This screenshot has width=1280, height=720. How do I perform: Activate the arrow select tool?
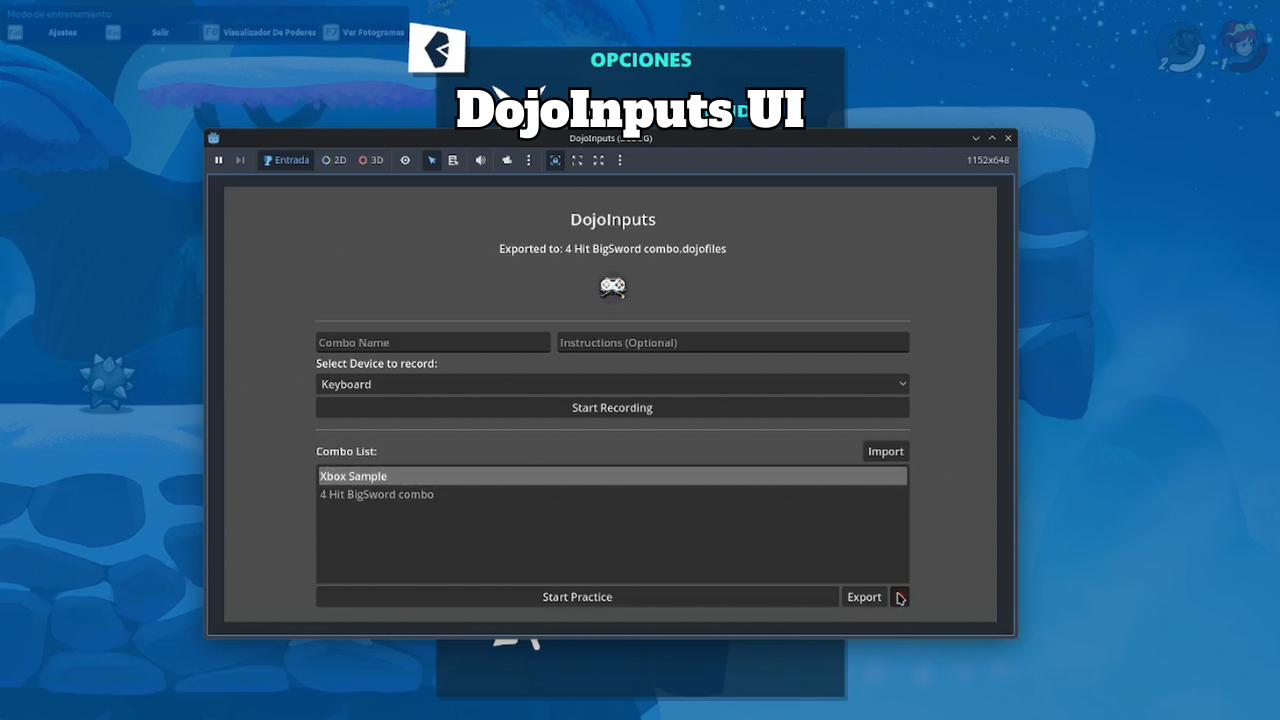click(x=432, y=160)
